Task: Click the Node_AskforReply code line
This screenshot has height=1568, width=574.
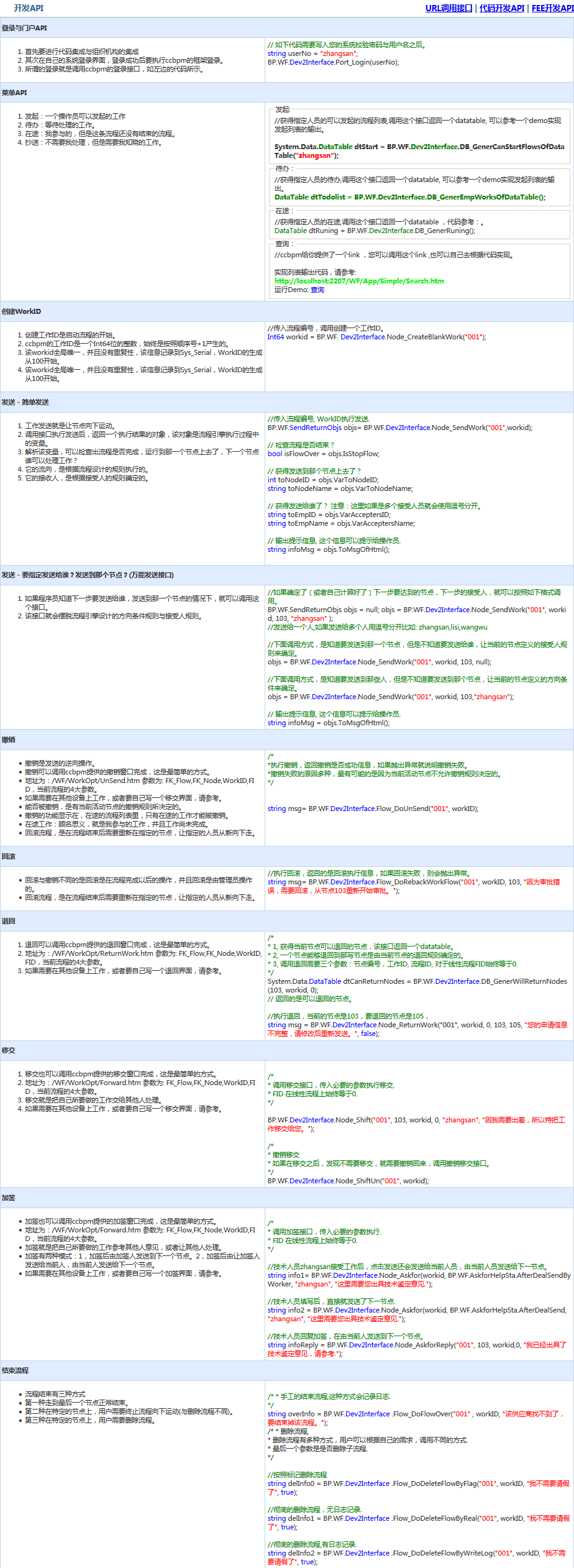Action: click(x=417, y=1349)
